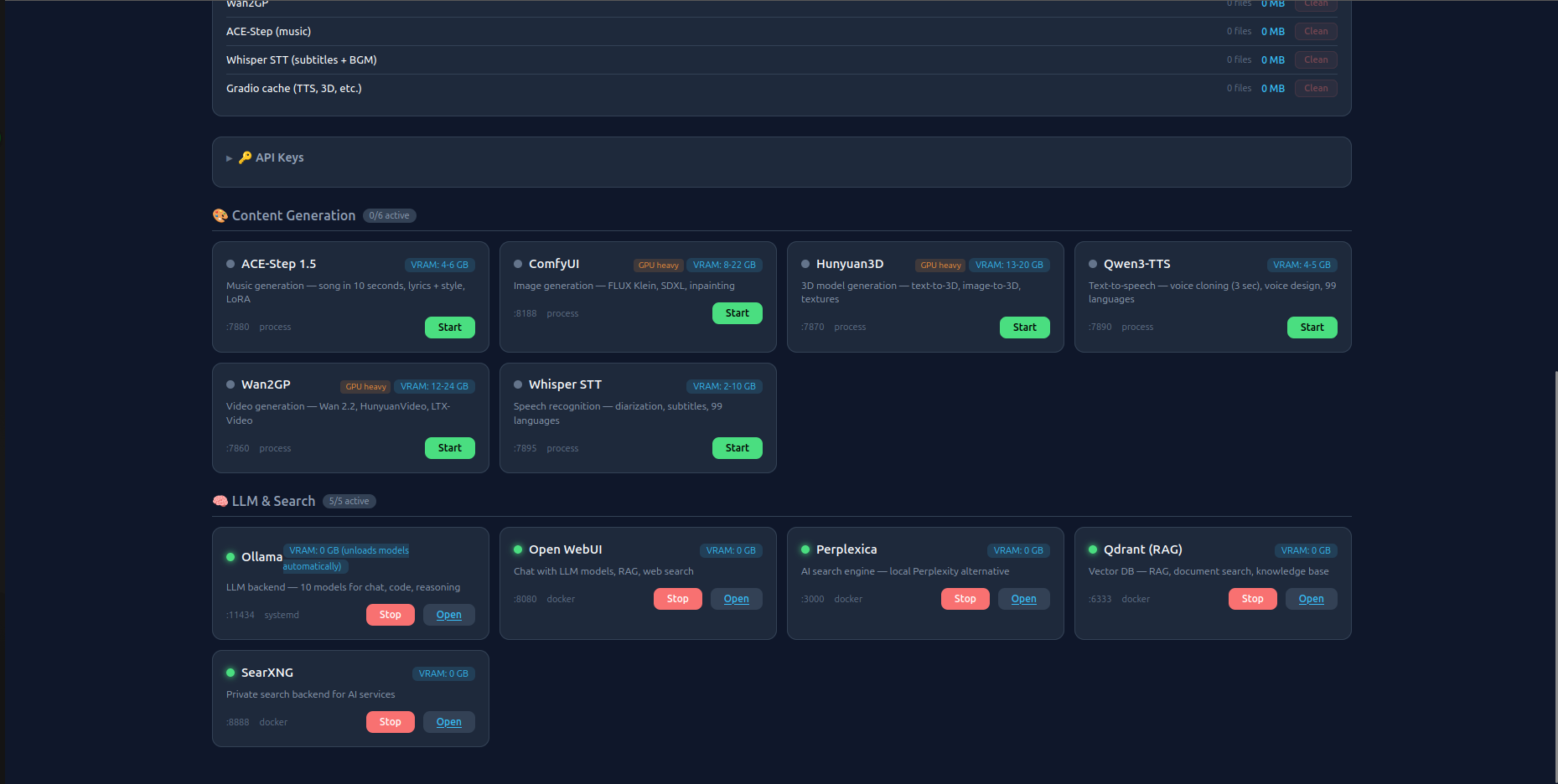The width and height of the screenshot is (1558, 784).
Task: Click the Wan2GP GPU heavy tag
Action: (366, 387)
